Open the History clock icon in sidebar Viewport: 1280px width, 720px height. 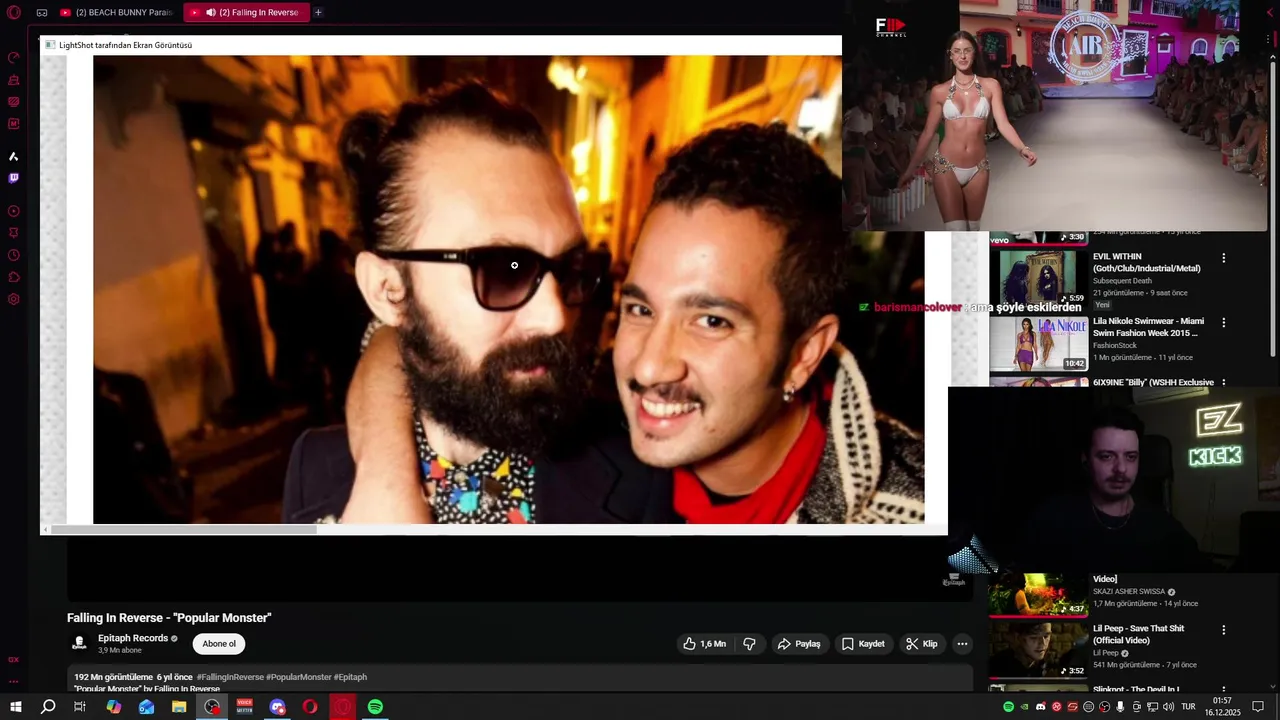point(14,255)
